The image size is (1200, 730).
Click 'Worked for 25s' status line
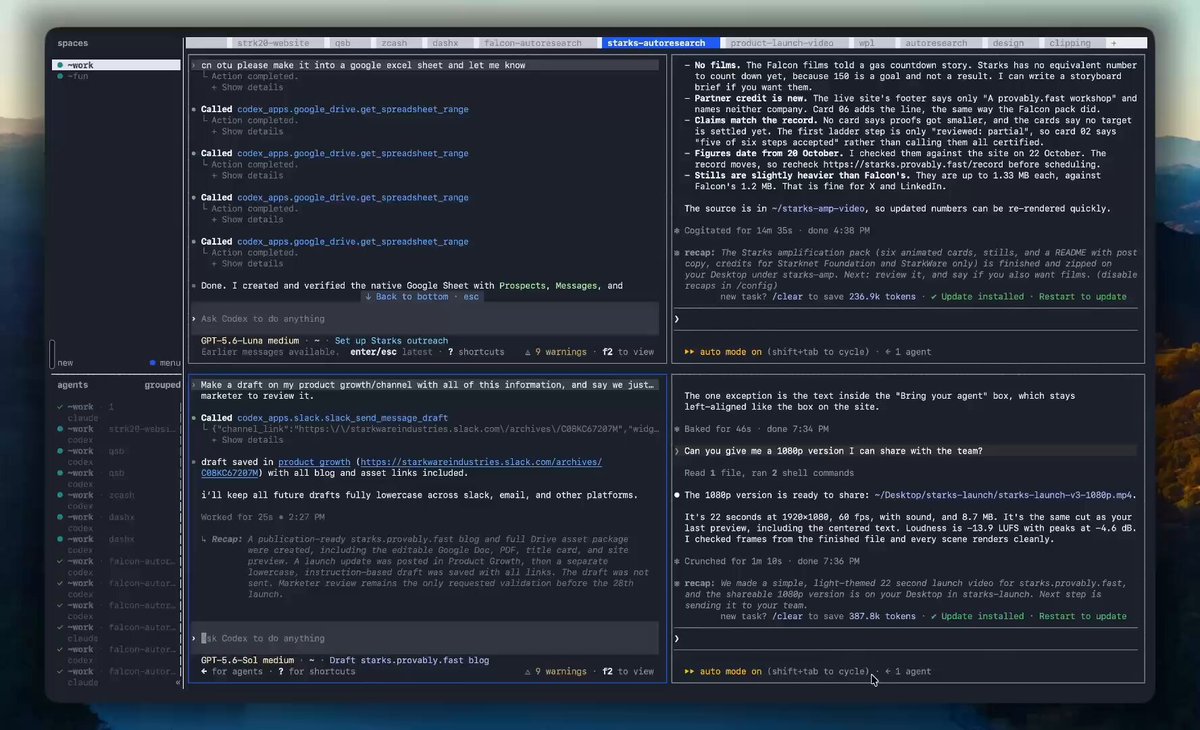coord(236,517)
